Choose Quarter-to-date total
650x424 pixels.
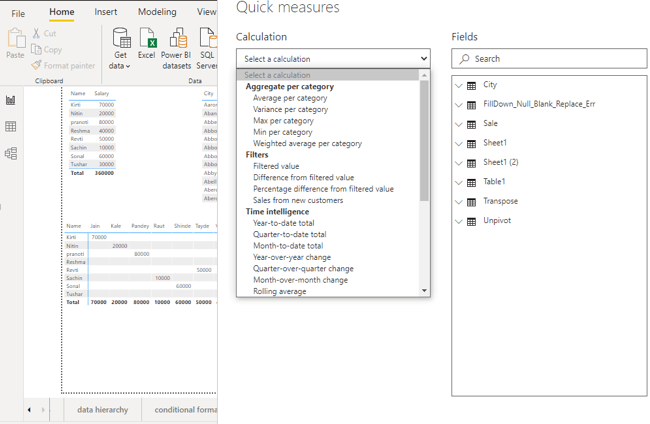tap(290, 235)
